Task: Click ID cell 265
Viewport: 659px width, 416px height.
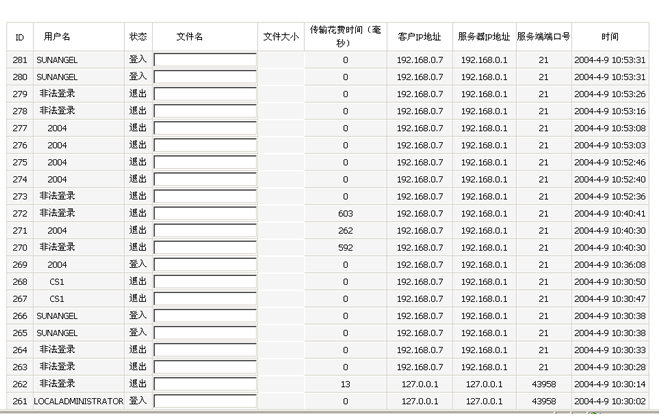Action: coord(20,333)
